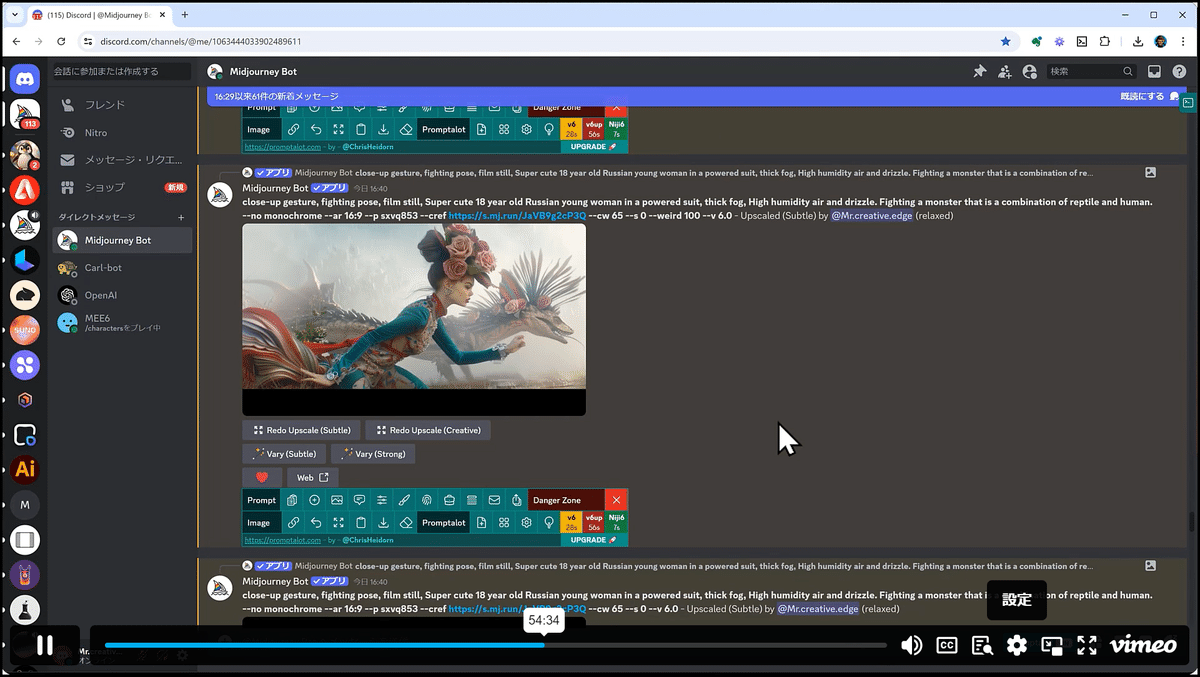Open the Nitro menu item

[x=122, y=132]
